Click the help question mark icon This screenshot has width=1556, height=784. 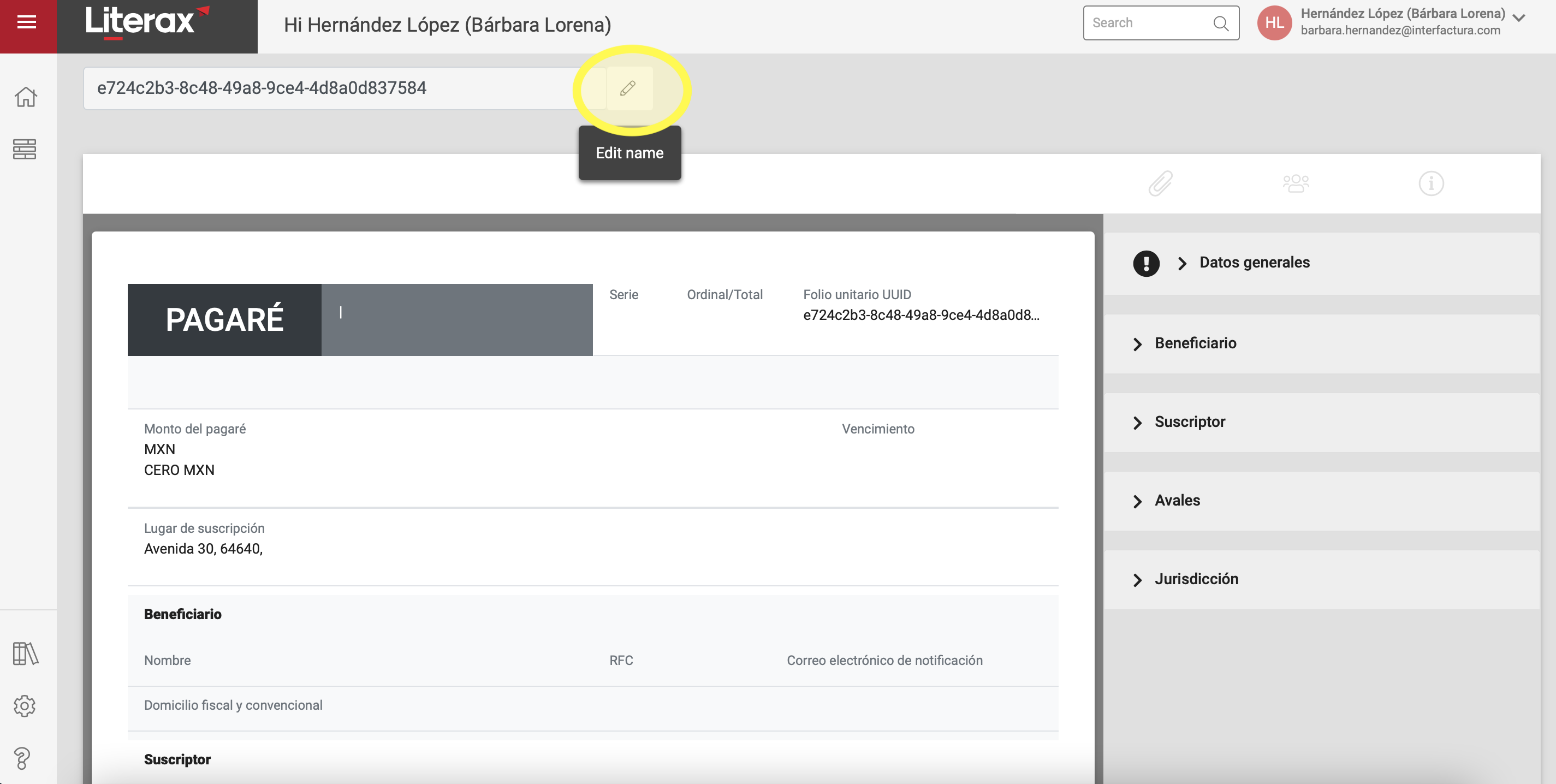(23, 757)
